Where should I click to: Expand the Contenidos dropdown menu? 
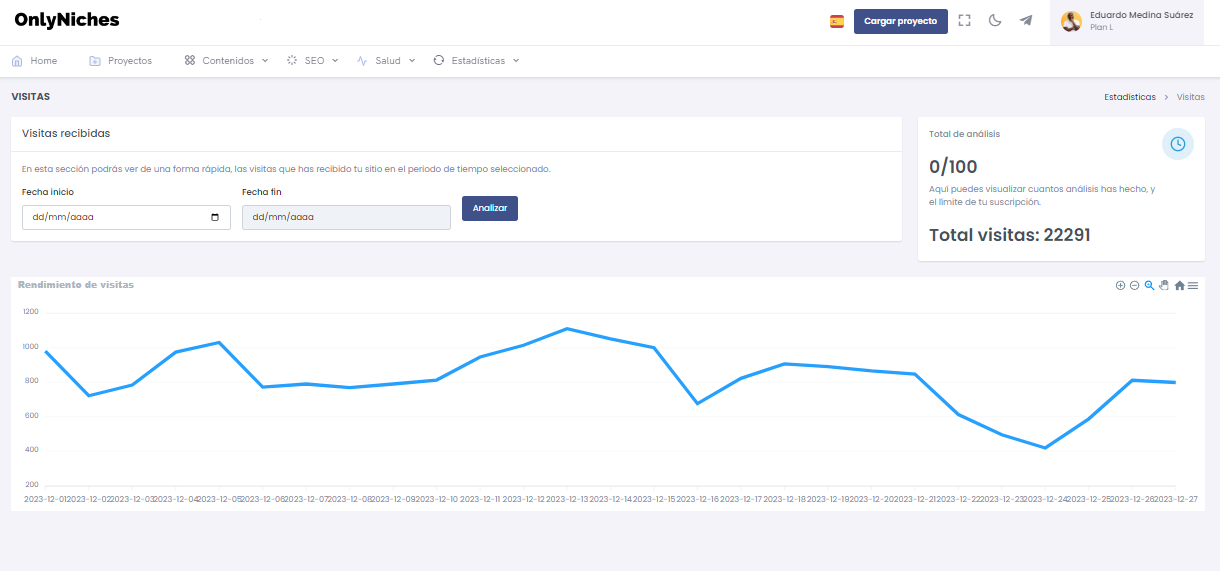226,61
